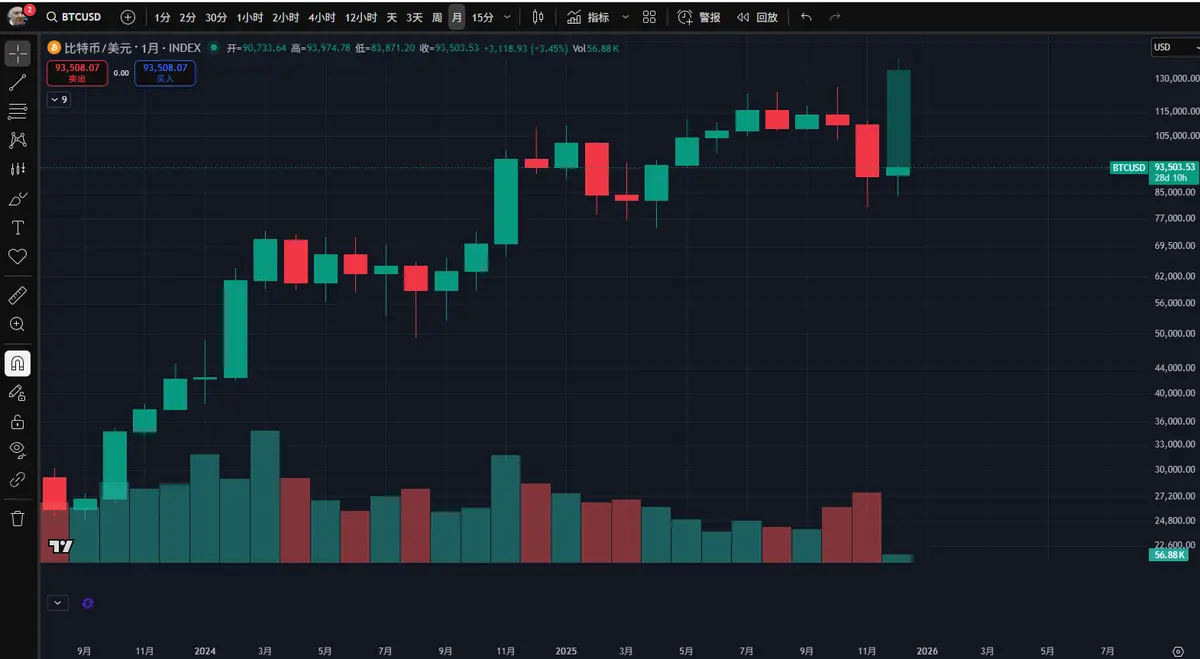Select the trend line drawing tool
1200x659 pixels.
click(x=17, y=82)
